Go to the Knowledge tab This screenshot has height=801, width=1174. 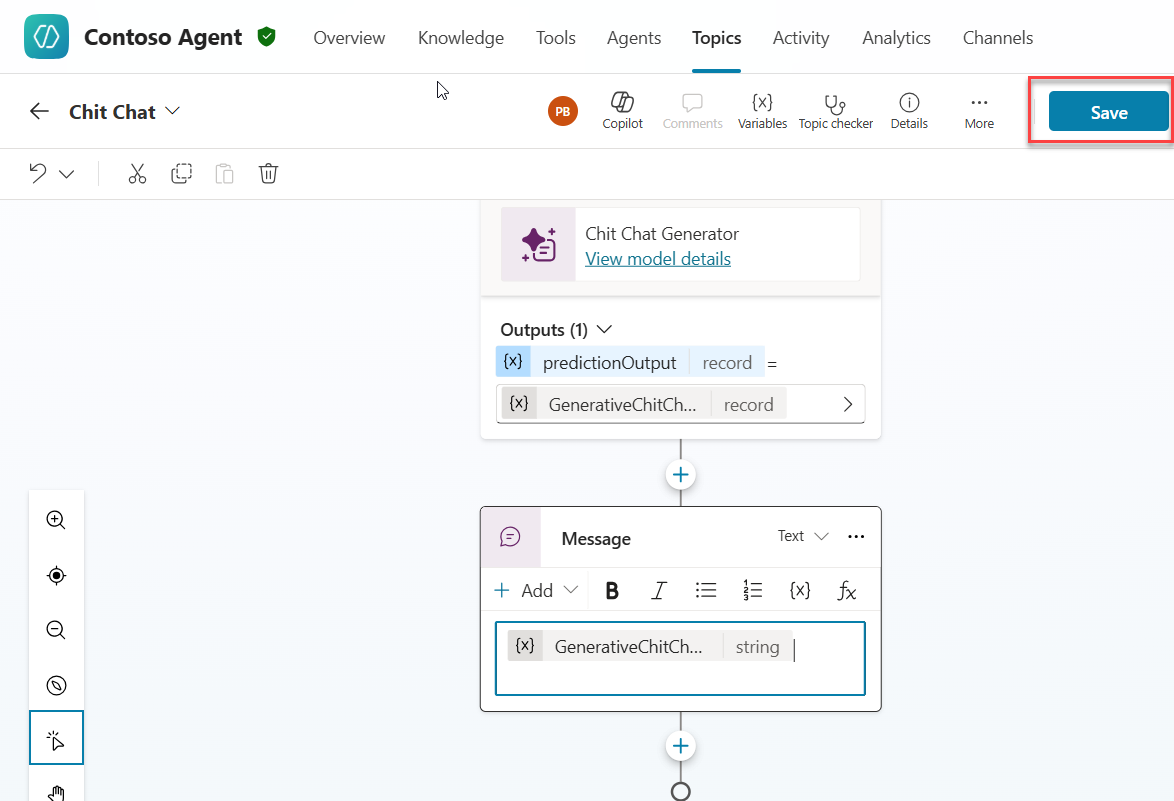coord(460,38)
